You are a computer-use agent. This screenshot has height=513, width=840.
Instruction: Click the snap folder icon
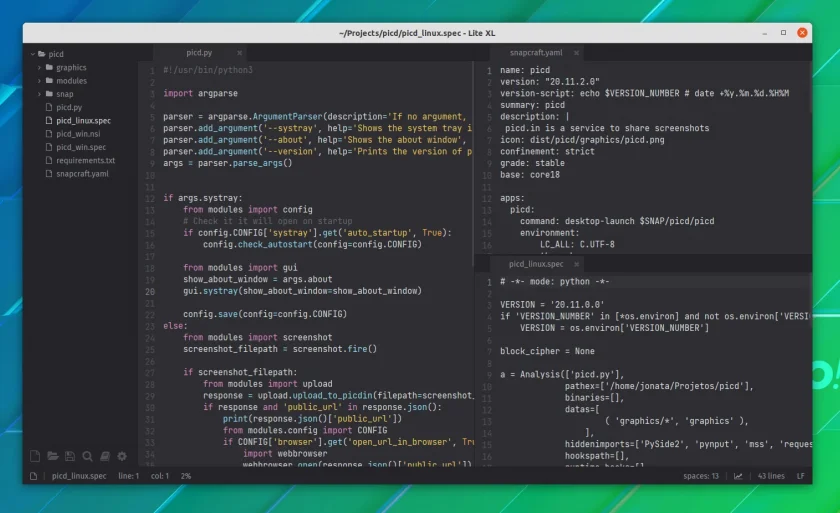coord(49,94)
